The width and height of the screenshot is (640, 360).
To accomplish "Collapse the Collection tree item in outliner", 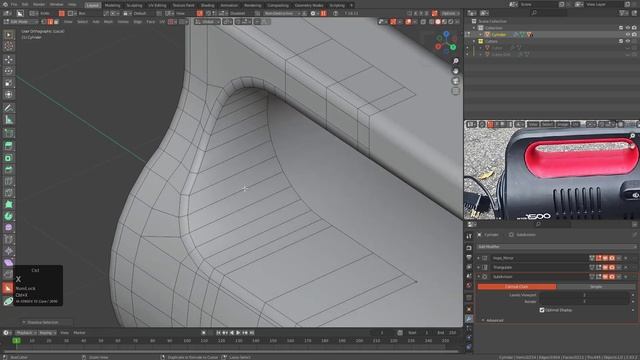I will [474, 28].
